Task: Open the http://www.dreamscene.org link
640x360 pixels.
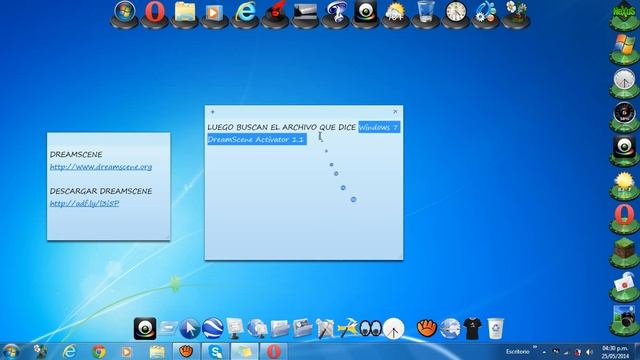Action: tap(101, 167)
